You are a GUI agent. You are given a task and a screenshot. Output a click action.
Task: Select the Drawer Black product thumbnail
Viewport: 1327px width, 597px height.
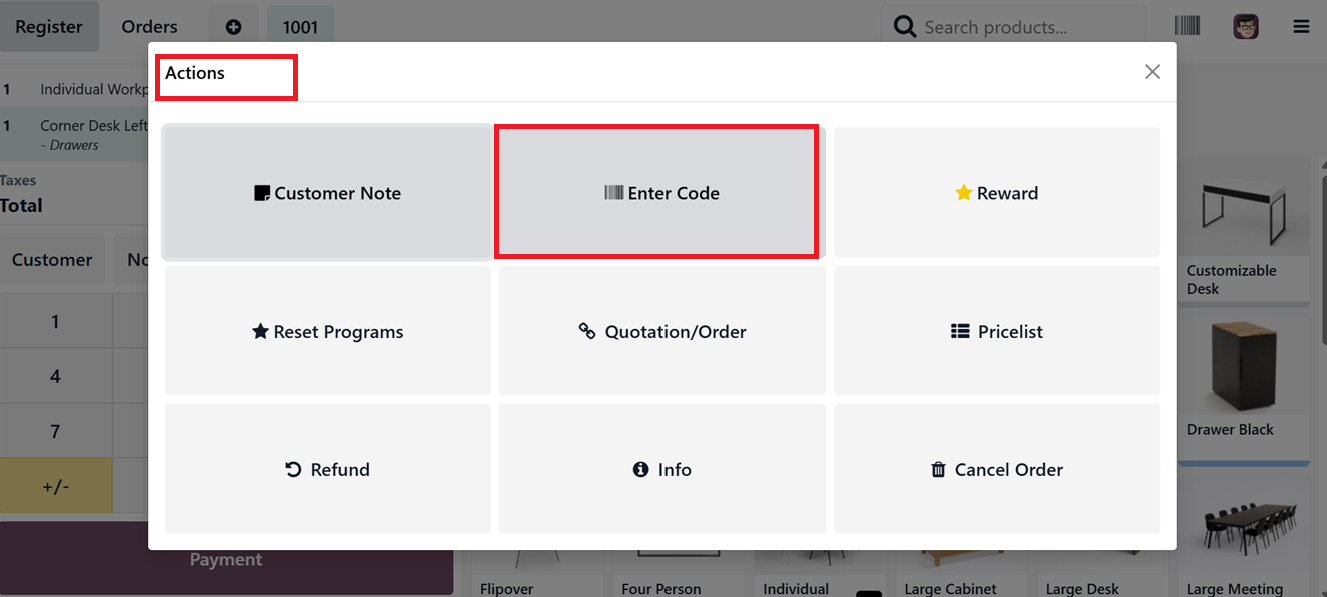coord(1243,366)
